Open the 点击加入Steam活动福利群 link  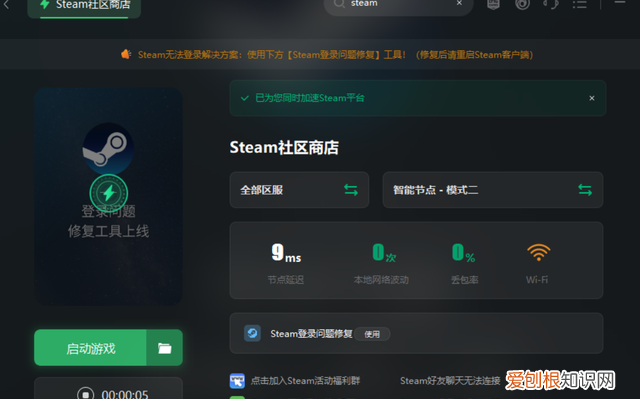click(305, 381)
